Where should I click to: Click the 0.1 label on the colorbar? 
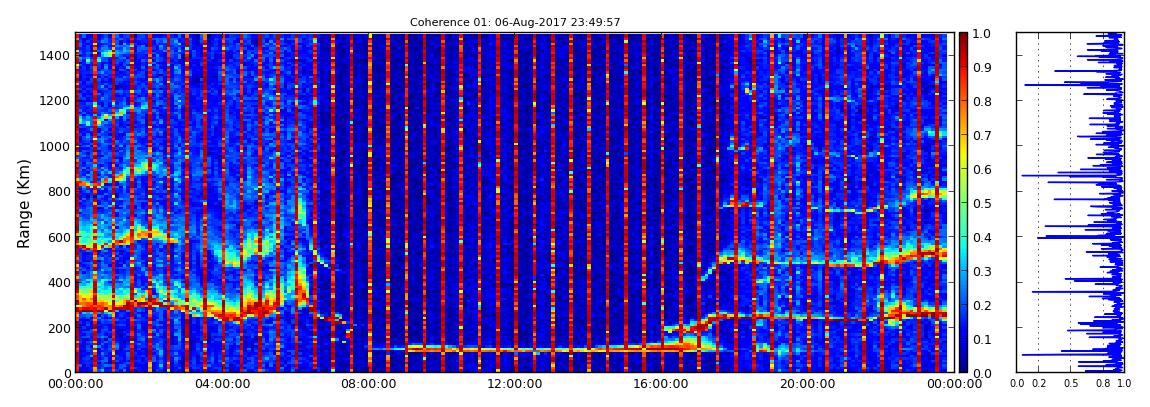point(982,339)
